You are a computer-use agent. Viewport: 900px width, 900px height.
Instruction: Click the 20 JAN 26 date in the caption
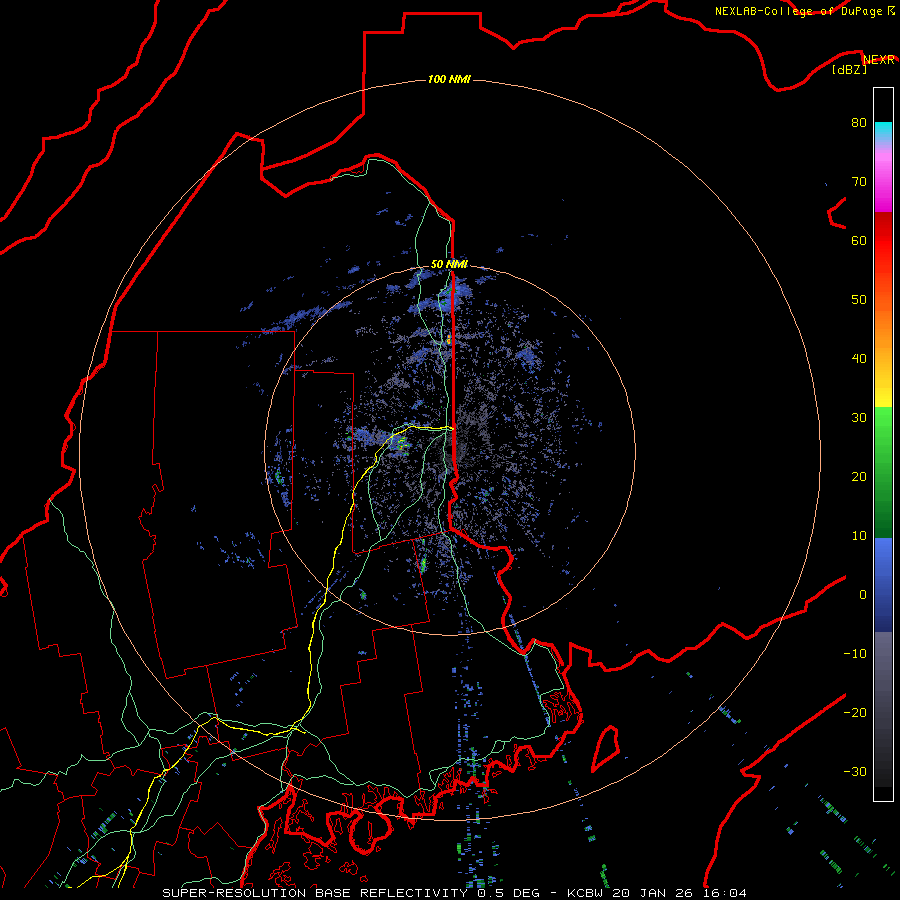pos(653,893)
